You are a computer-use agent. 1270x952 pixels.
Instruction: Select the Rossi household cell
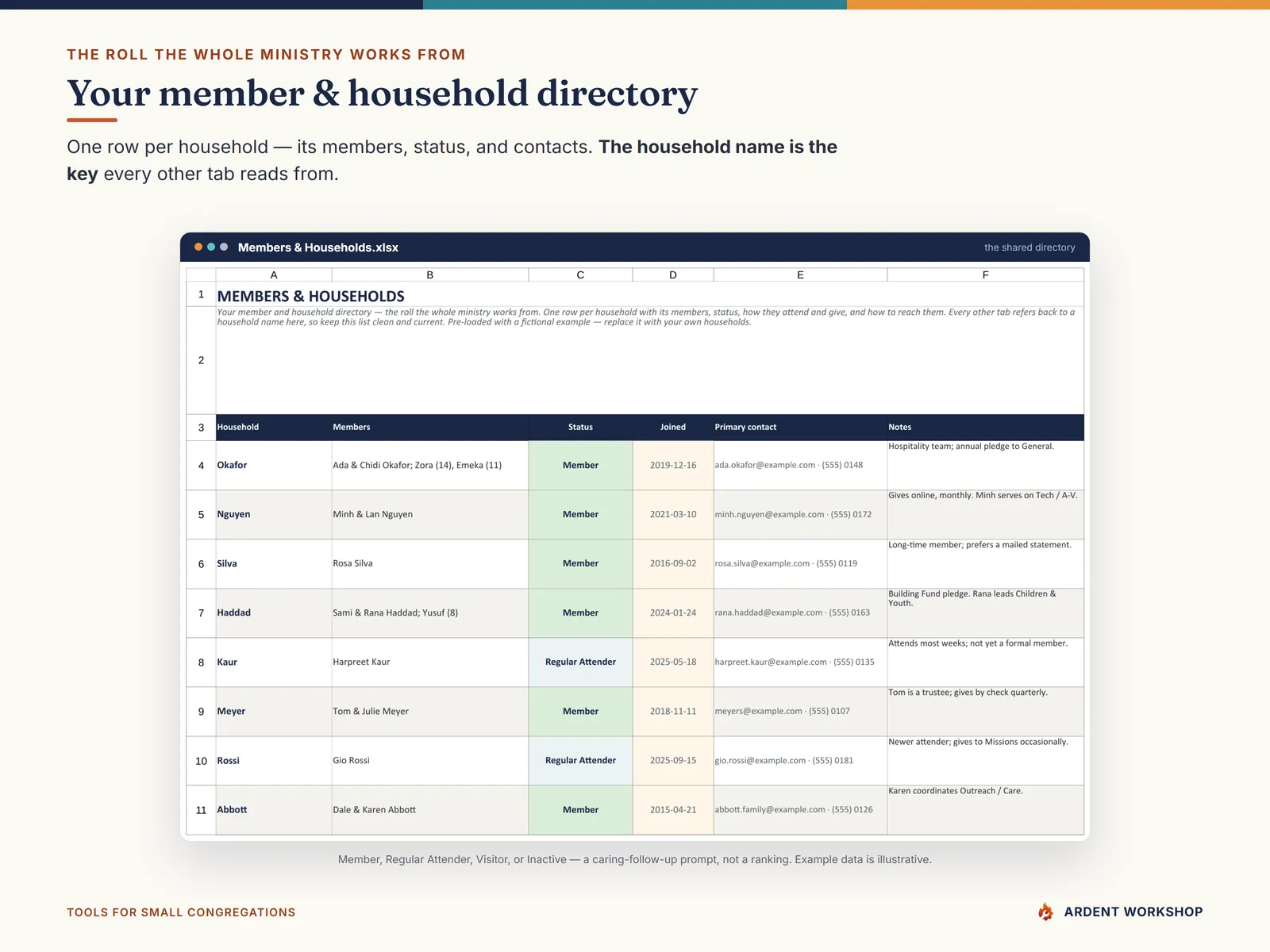pos(274,760)
